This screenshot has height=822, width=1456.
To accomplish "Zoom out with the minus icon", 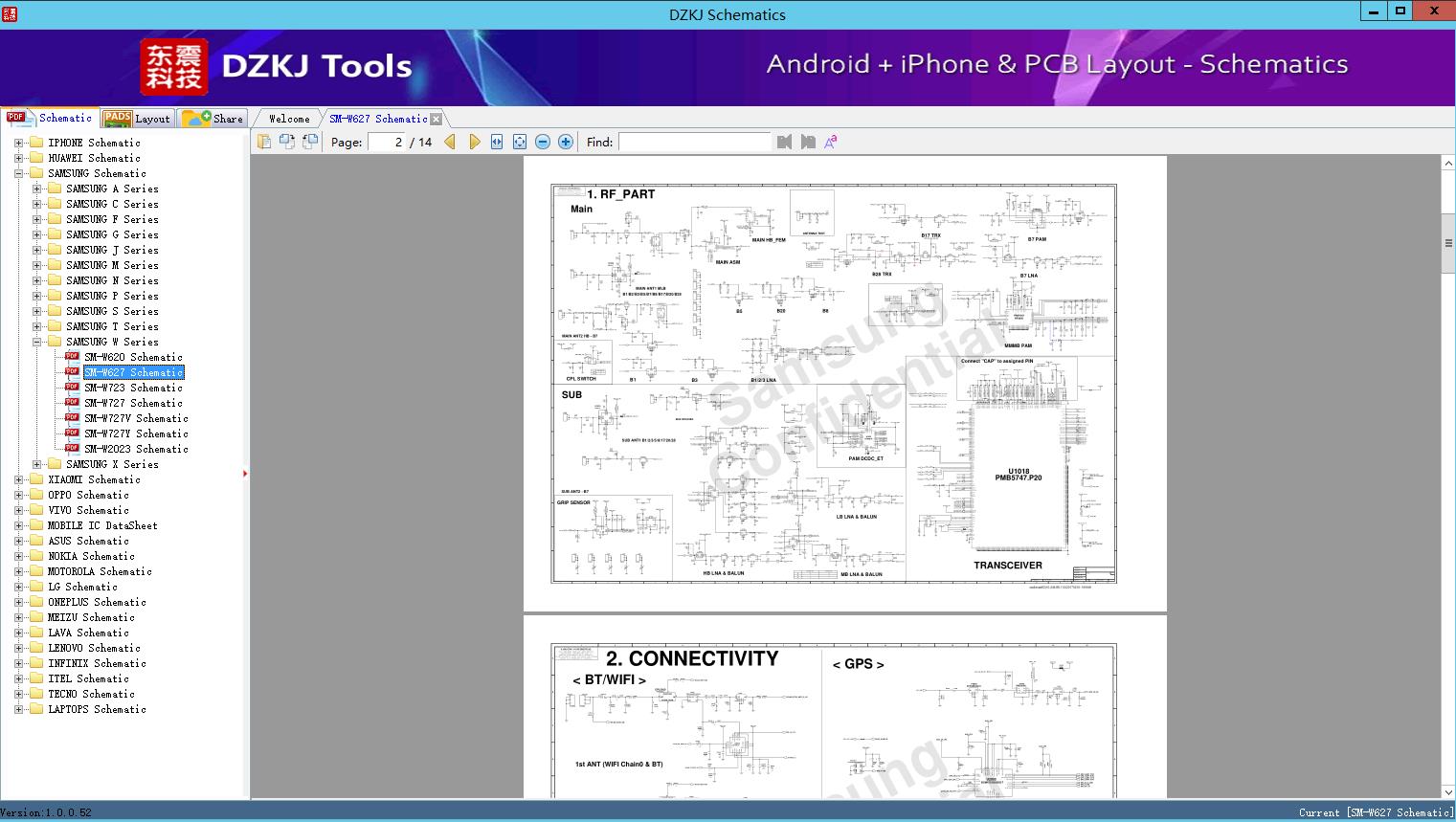I will click(x=543, y=142).
